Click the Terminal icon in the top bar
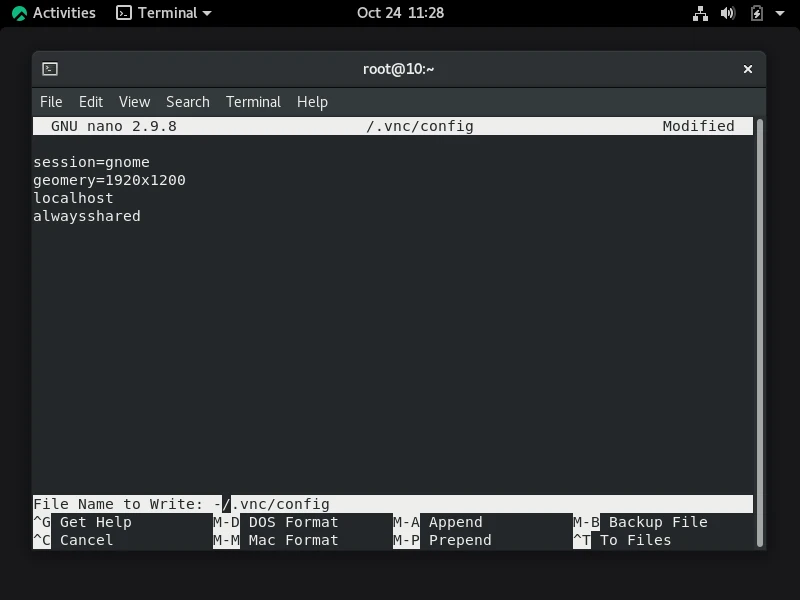This screenshot has height=600, width=800. [124, 13]
